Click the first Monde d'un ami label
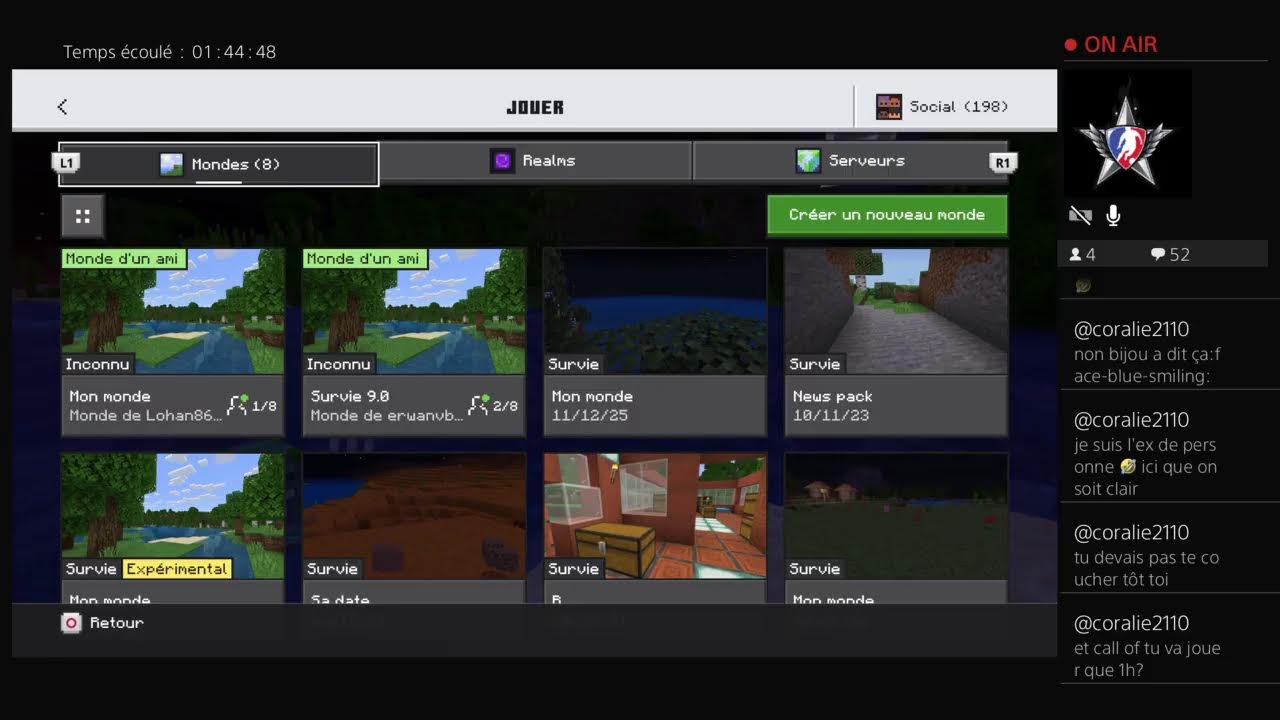The image size is (1280, 720). point(122,259)
